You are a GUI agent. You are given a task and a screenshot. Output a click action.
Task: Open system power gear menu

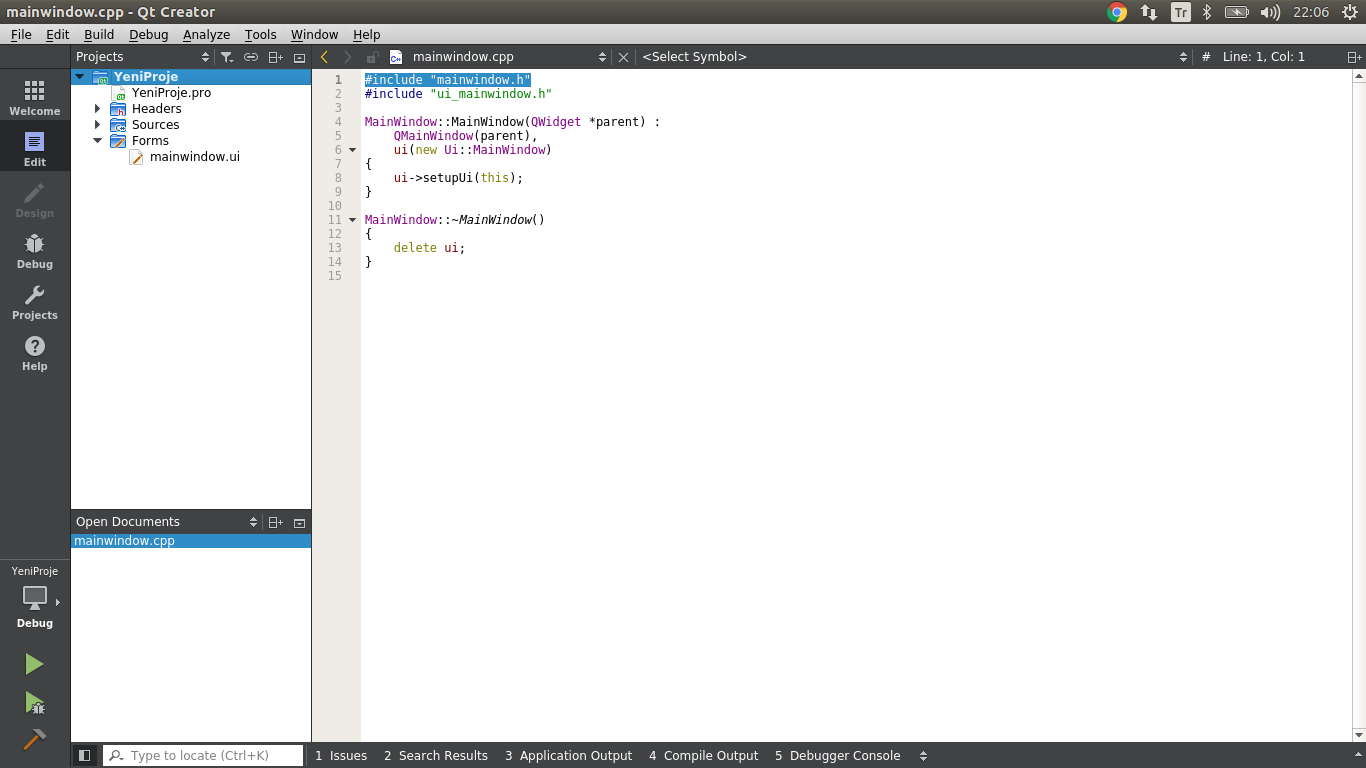(x=1349, y=12)
